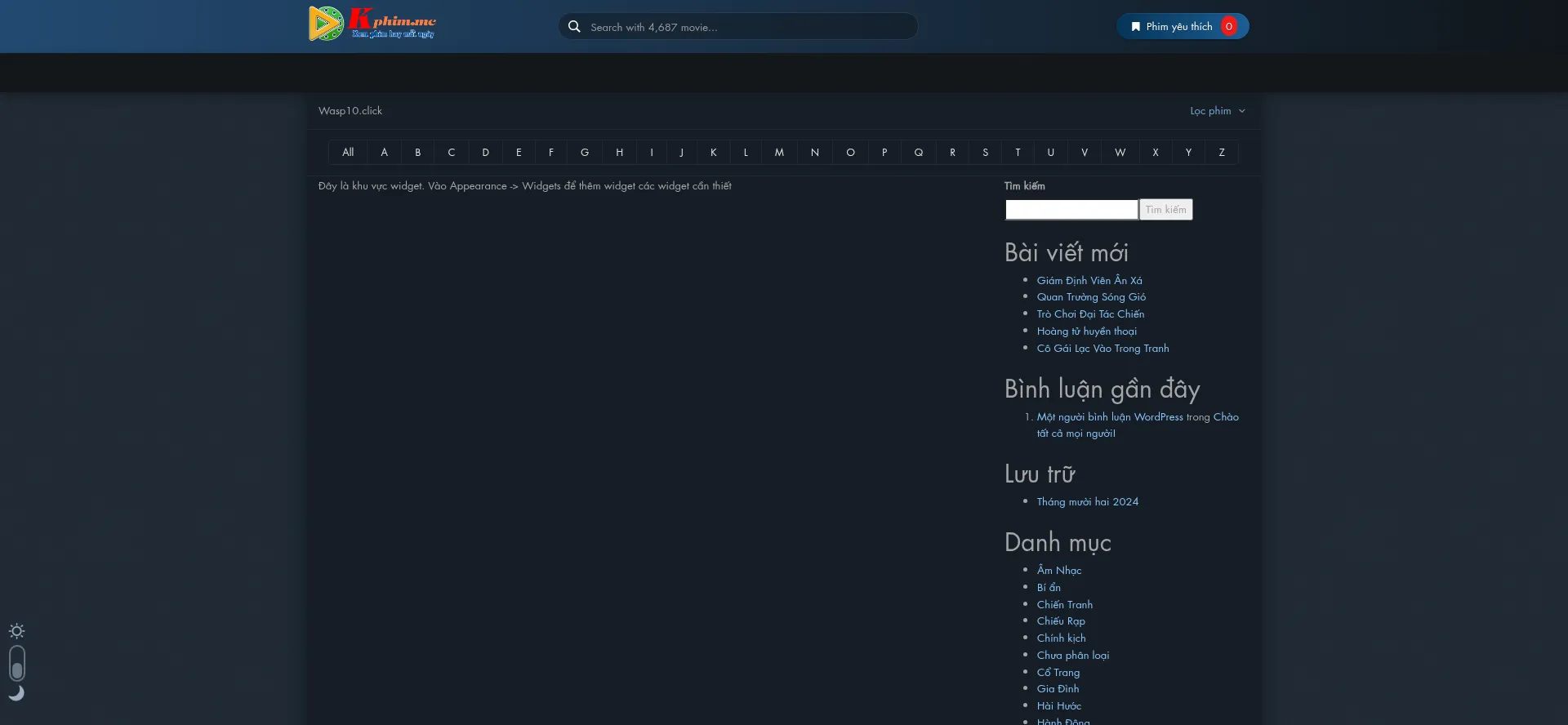Filter movies by letter G
This screenshot has width=1568, height=725.
(585, 153)
